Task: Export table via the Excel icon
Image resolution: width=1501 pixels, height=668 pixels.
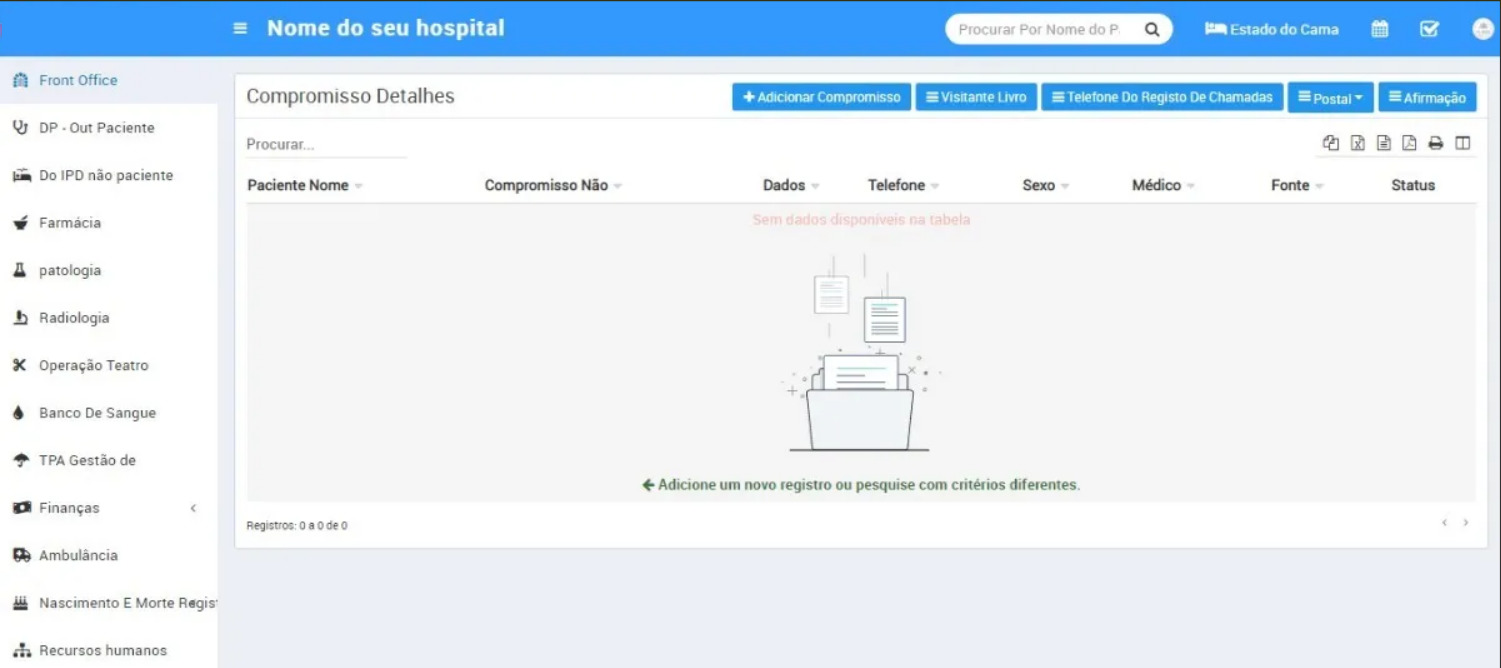Action: 1358,143
